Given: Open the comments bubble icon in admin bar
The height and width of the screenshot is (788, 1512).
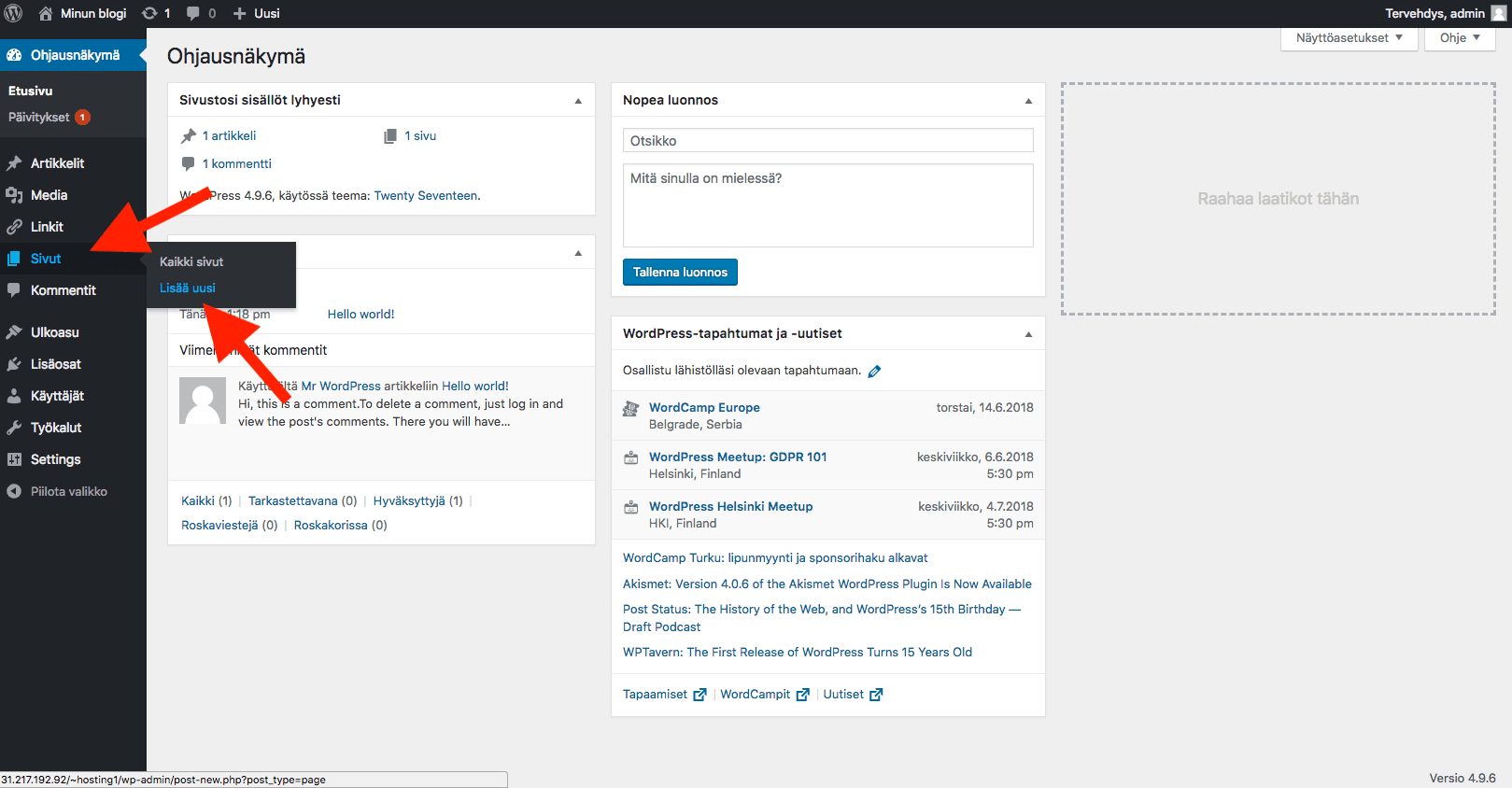Looking at the screenshot, I should point(193,13).
